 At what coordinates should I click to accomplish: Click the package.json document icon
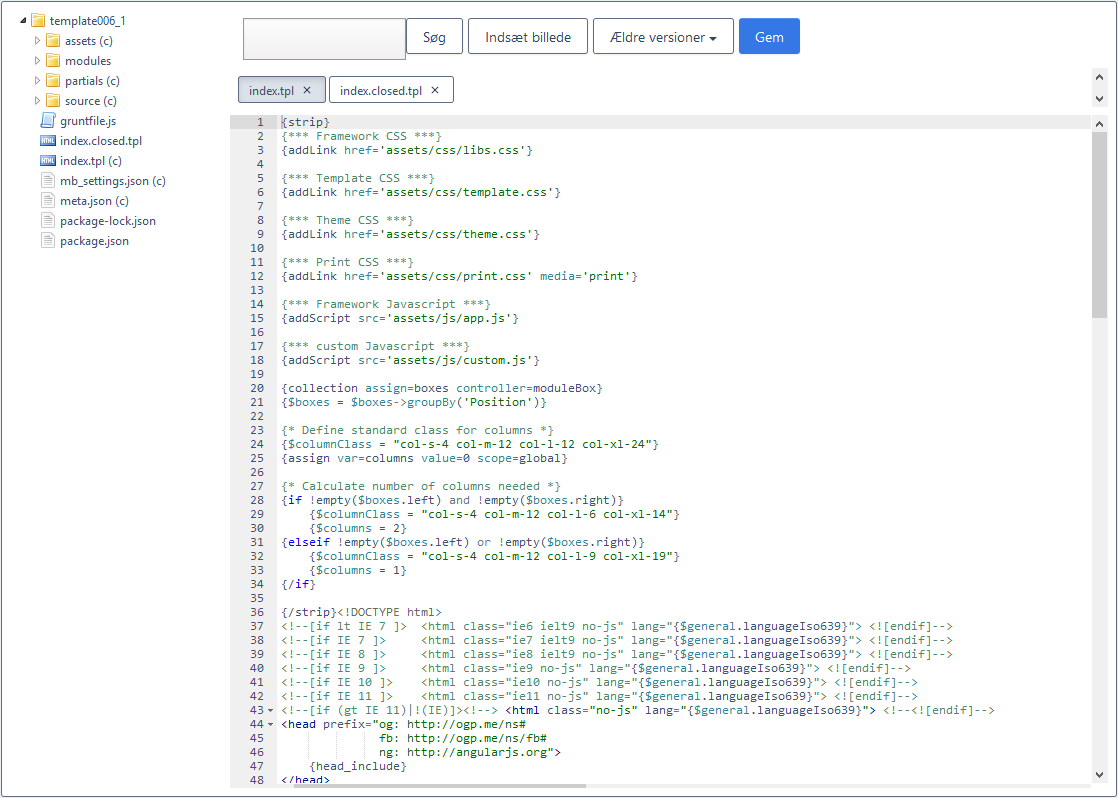click(48, 241)
